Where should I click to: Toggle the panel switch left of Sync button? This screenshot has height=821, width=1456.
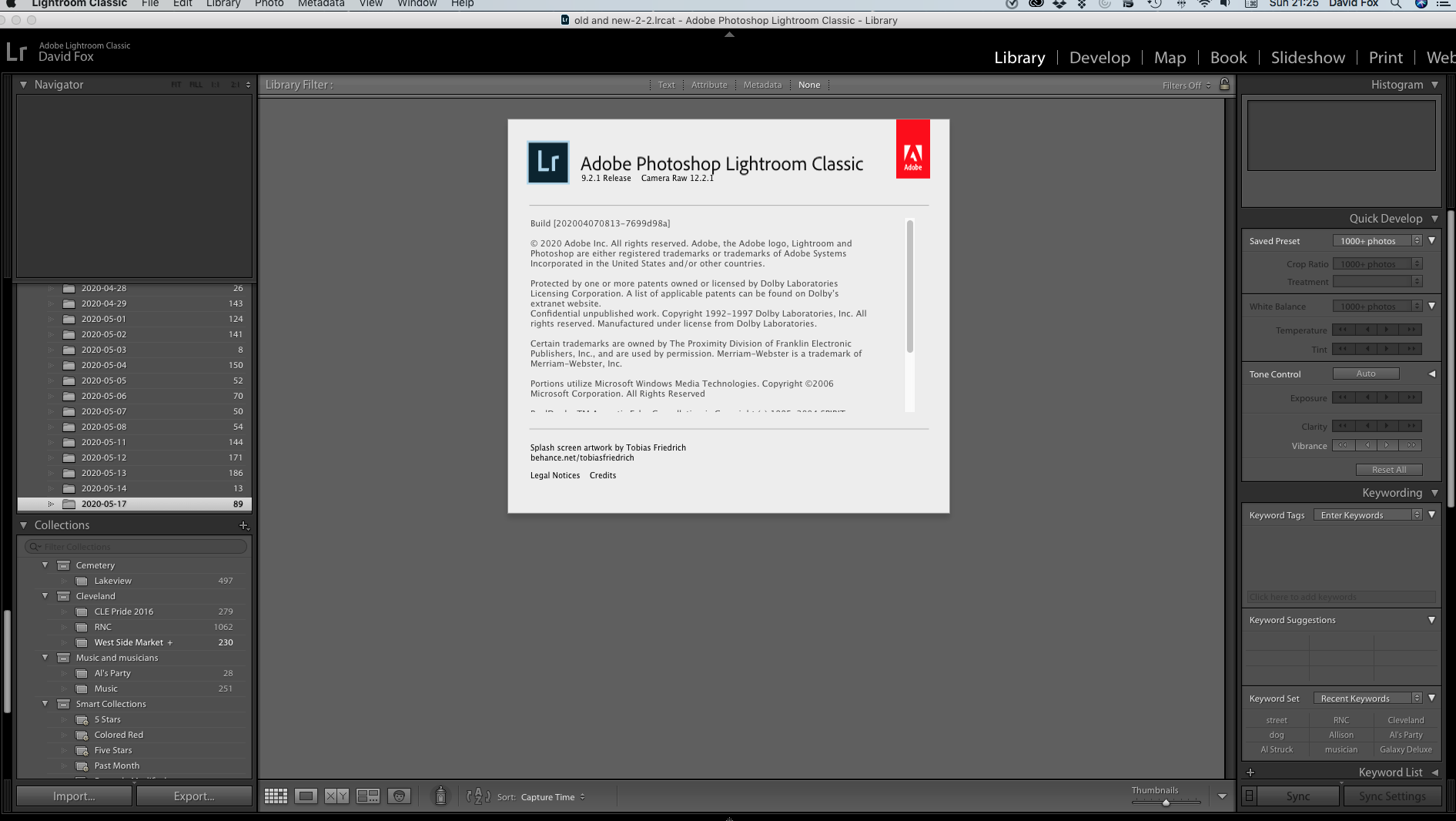coord(1250,796)
